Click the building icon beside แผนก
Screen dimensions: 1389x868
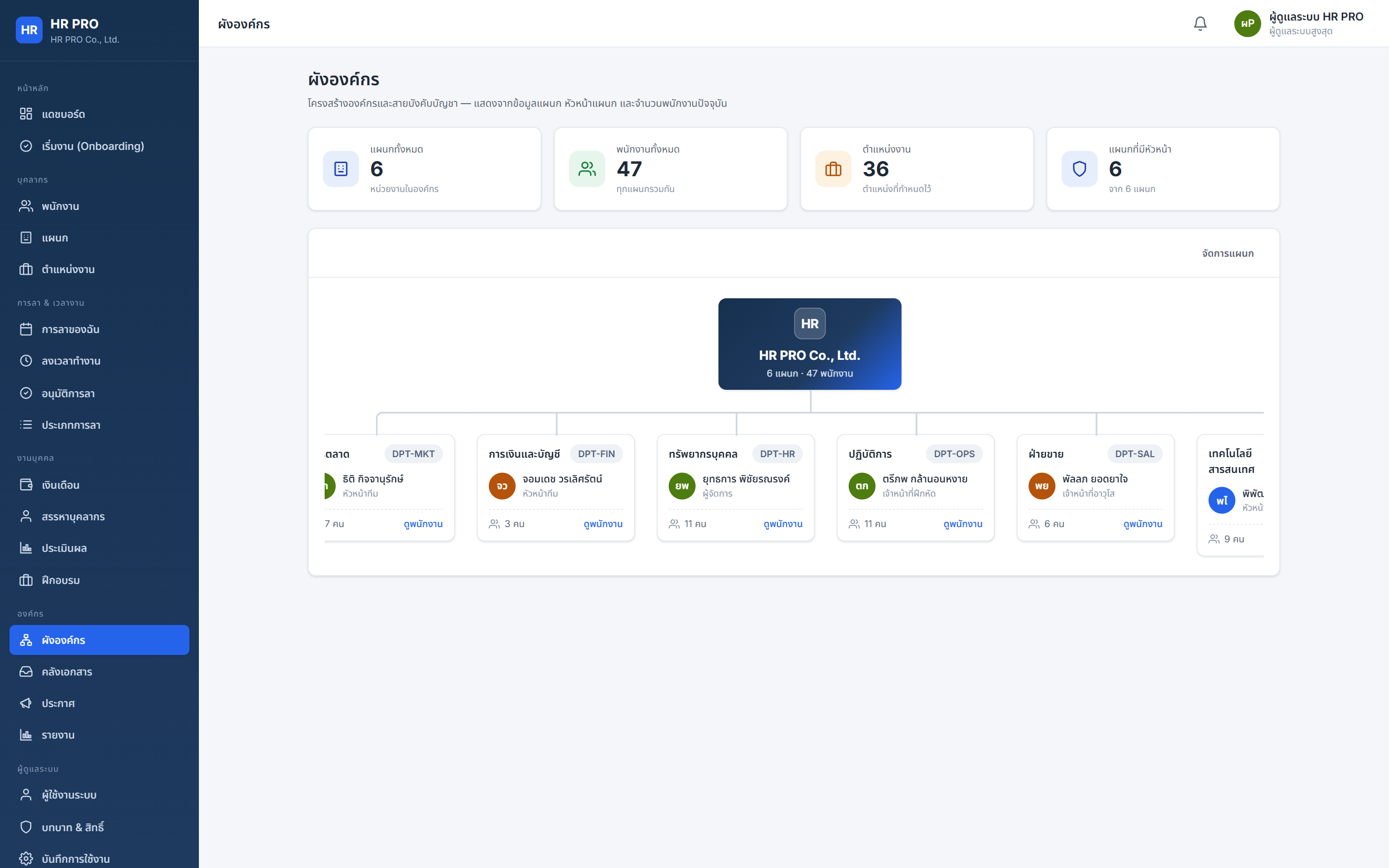(26, 238)
